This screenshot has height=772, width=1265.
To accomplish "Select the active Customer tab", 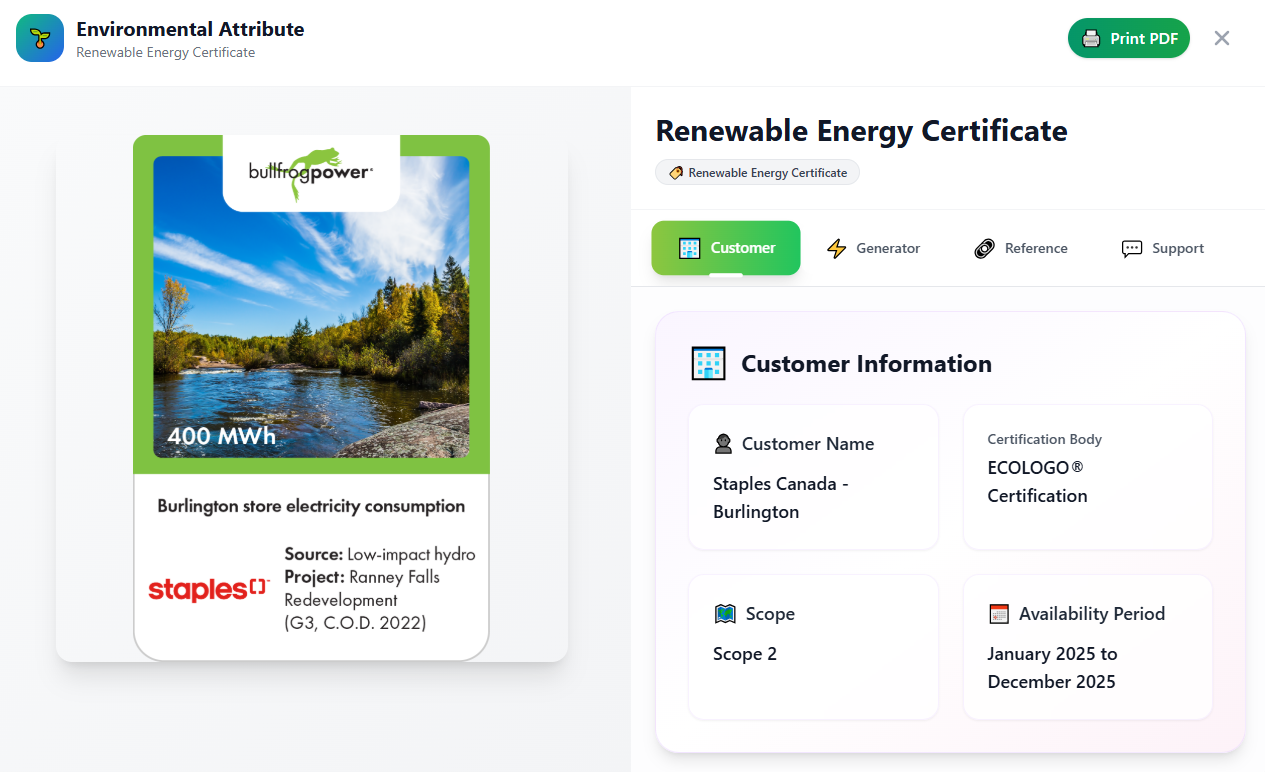I will click(725, 248).
